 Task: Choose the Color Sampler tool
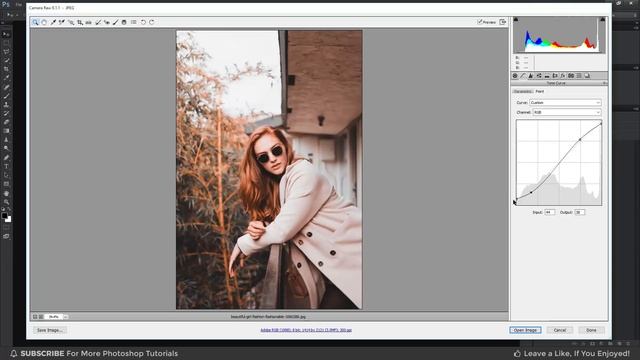62,22
